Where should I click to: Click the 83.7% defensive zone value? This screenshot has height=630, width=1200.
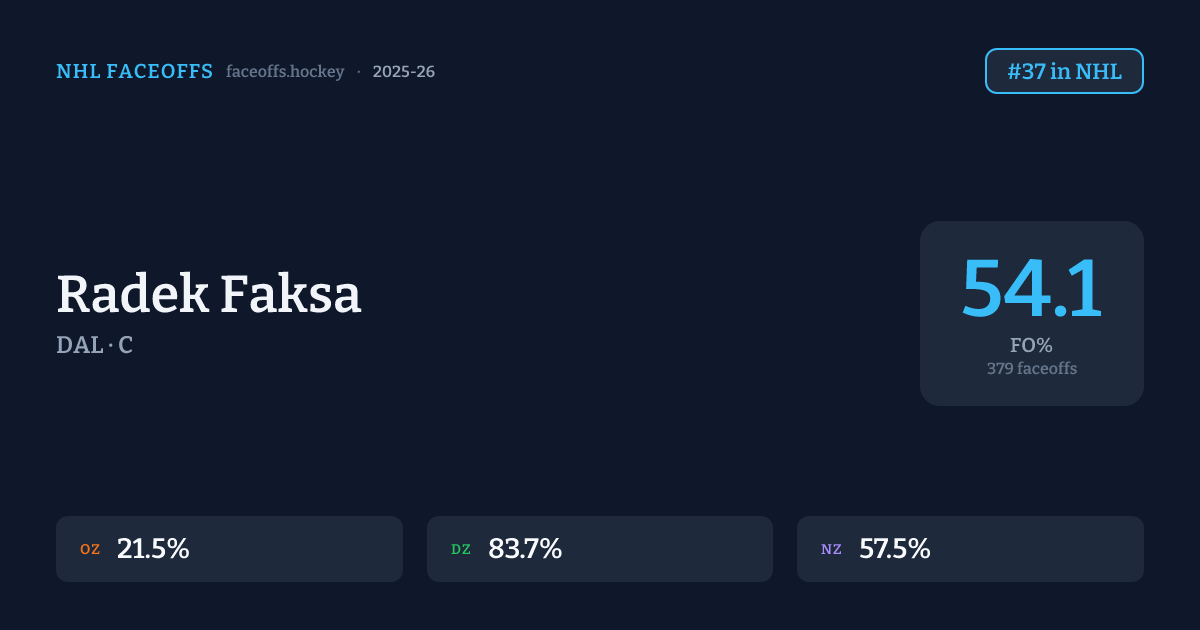tap(525, 549)
